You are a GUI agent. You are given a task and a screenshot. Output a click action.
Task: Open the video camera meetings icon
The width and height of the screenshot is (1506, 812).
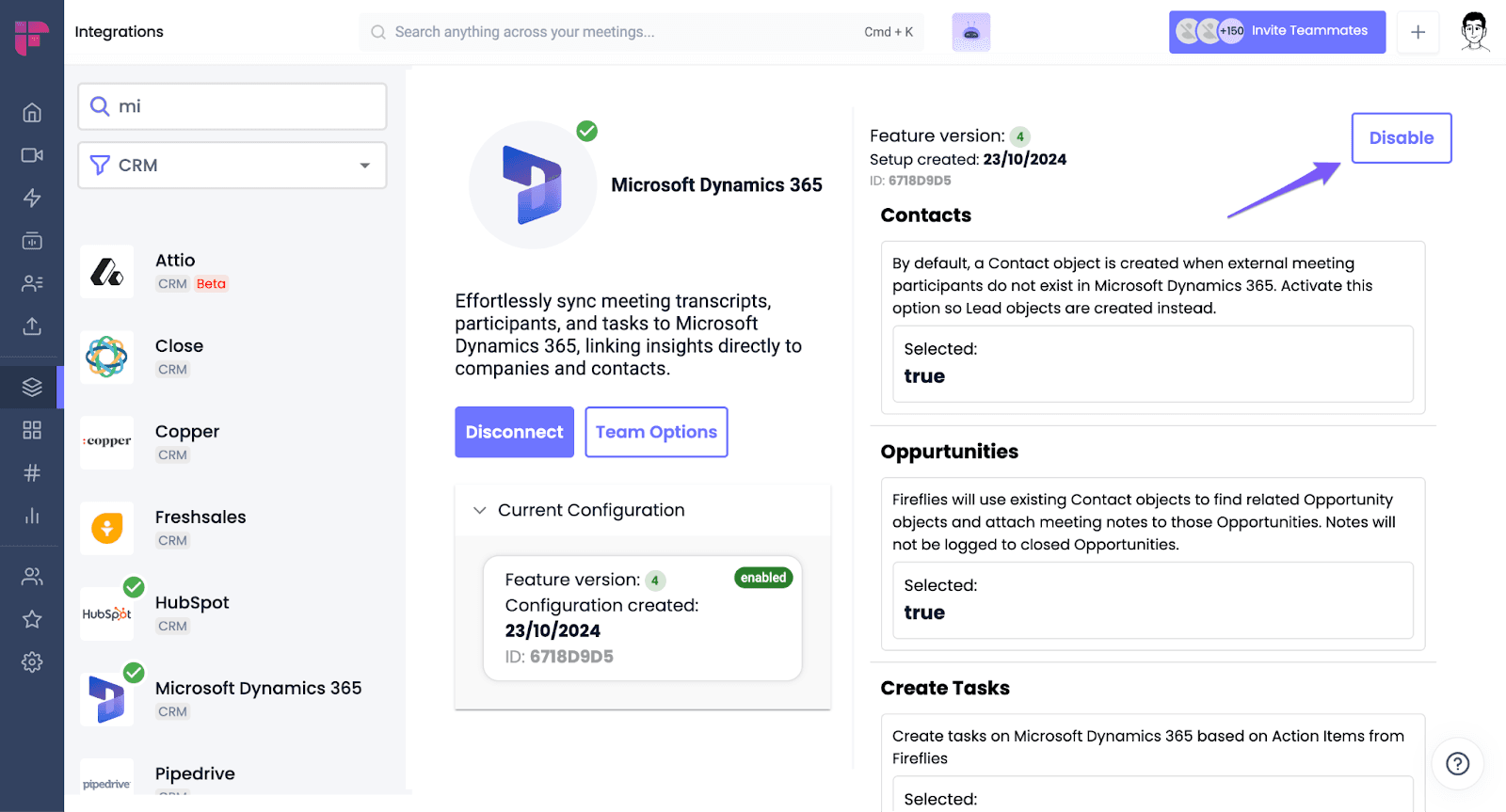[x=32, y=155]
